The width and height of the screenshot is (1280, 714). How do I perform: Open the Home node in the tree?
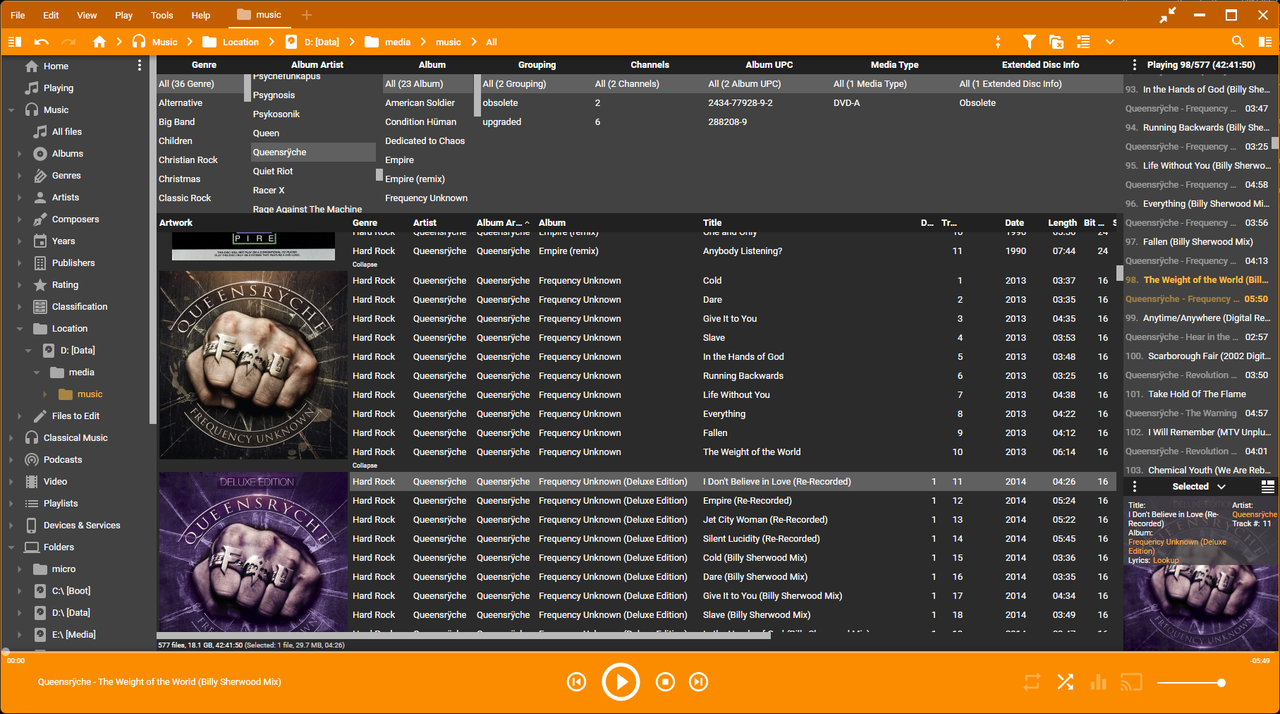55,66
